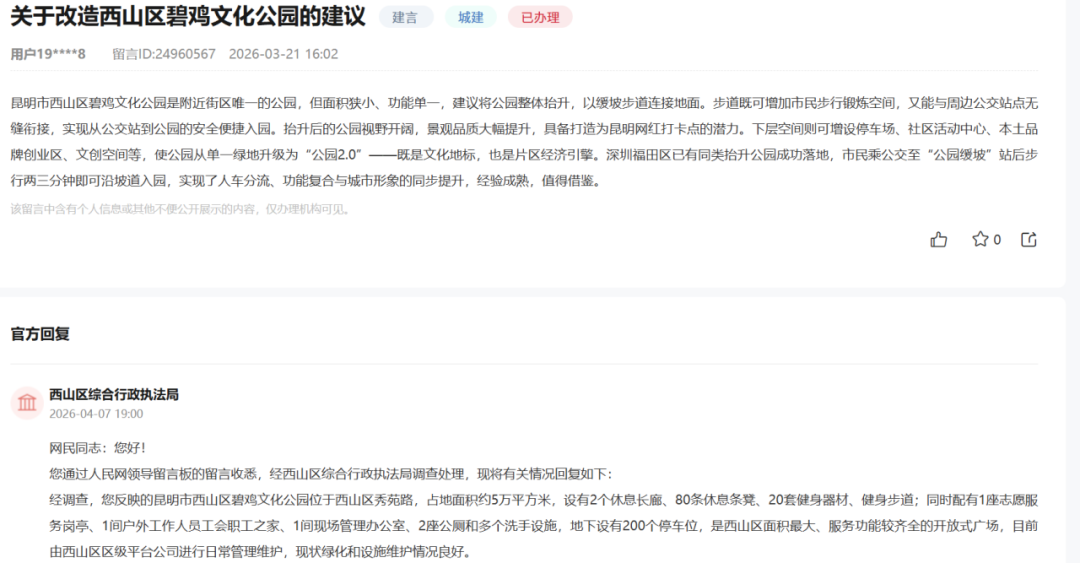
Task: Open the profile of 用户19****8
Action: pyautogui.click(x=48, y=54)
